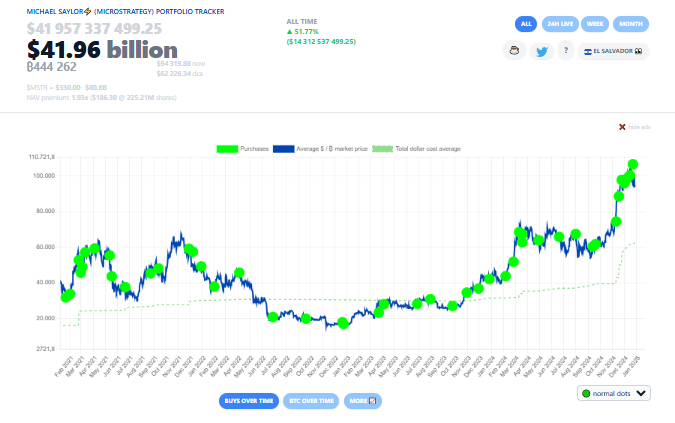Click the $62 226.34 dca value
Screen dimensions: 675x423
pyautogui.click(x=180, y=74)
